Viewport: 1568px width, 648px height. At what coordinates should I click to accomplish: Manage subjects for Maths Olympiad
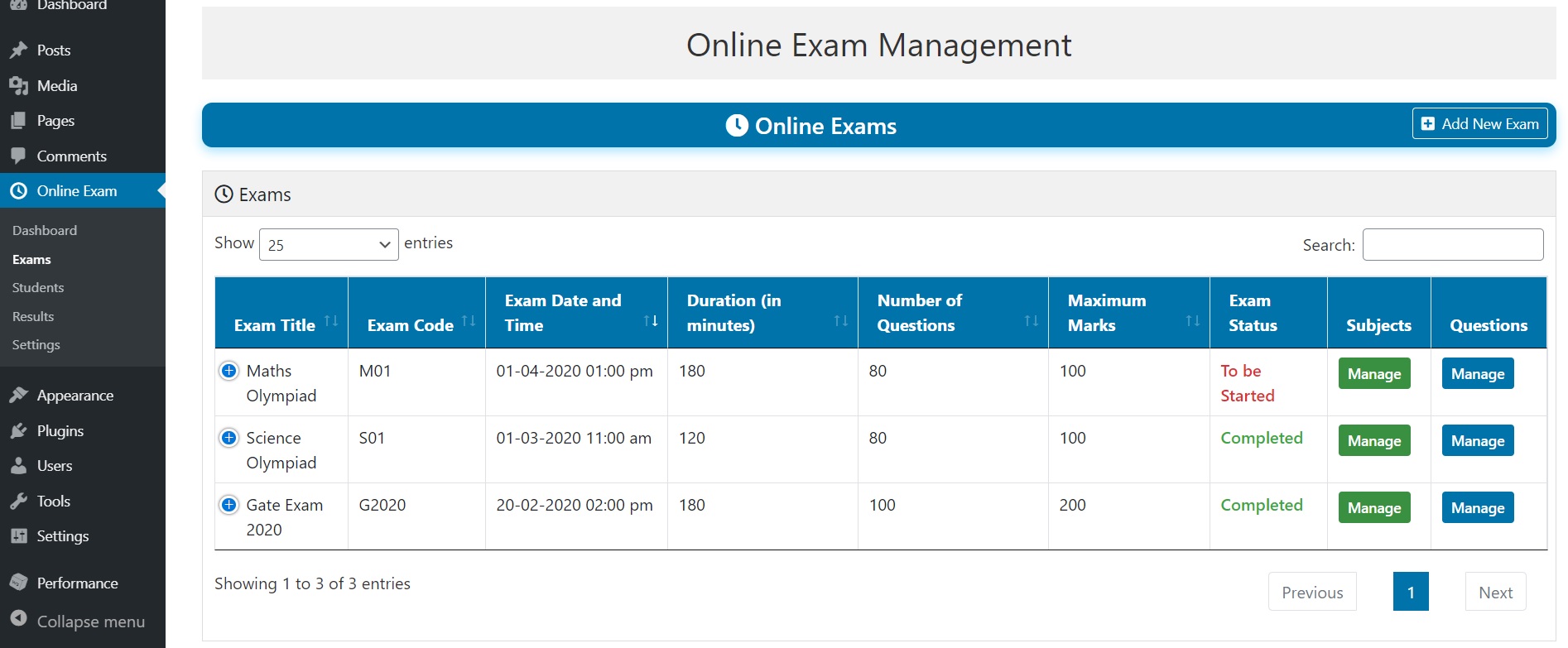(1374, 374)
